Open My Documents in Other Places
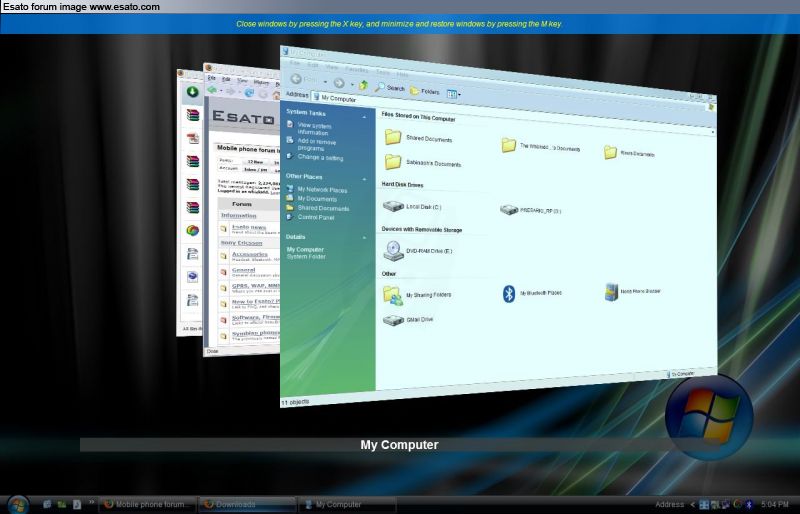Viewport: 800px width, 514px height. (x=317, y=199)
